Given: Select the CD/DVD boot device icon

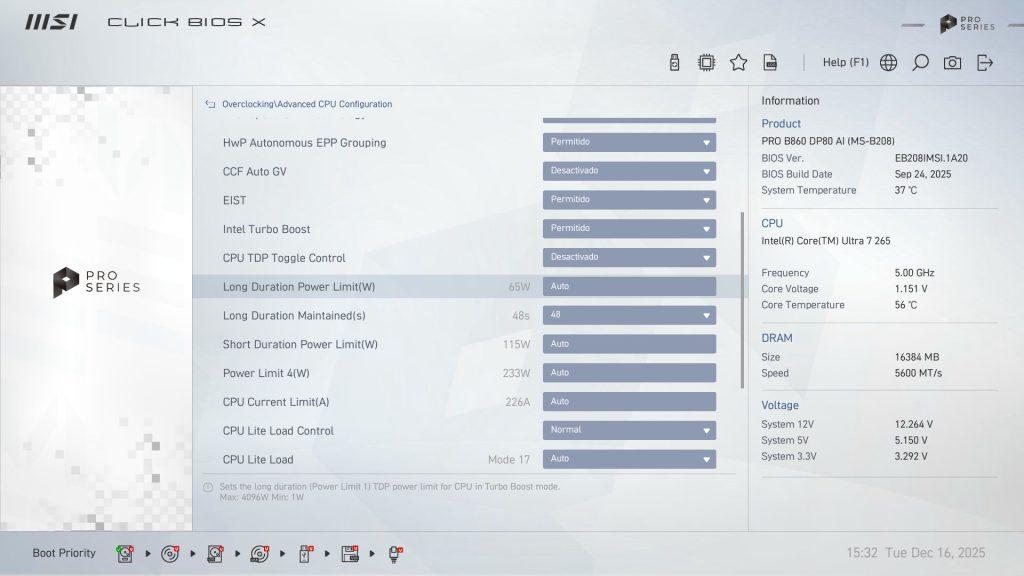Looking at the screenshot, I should 170,554.
